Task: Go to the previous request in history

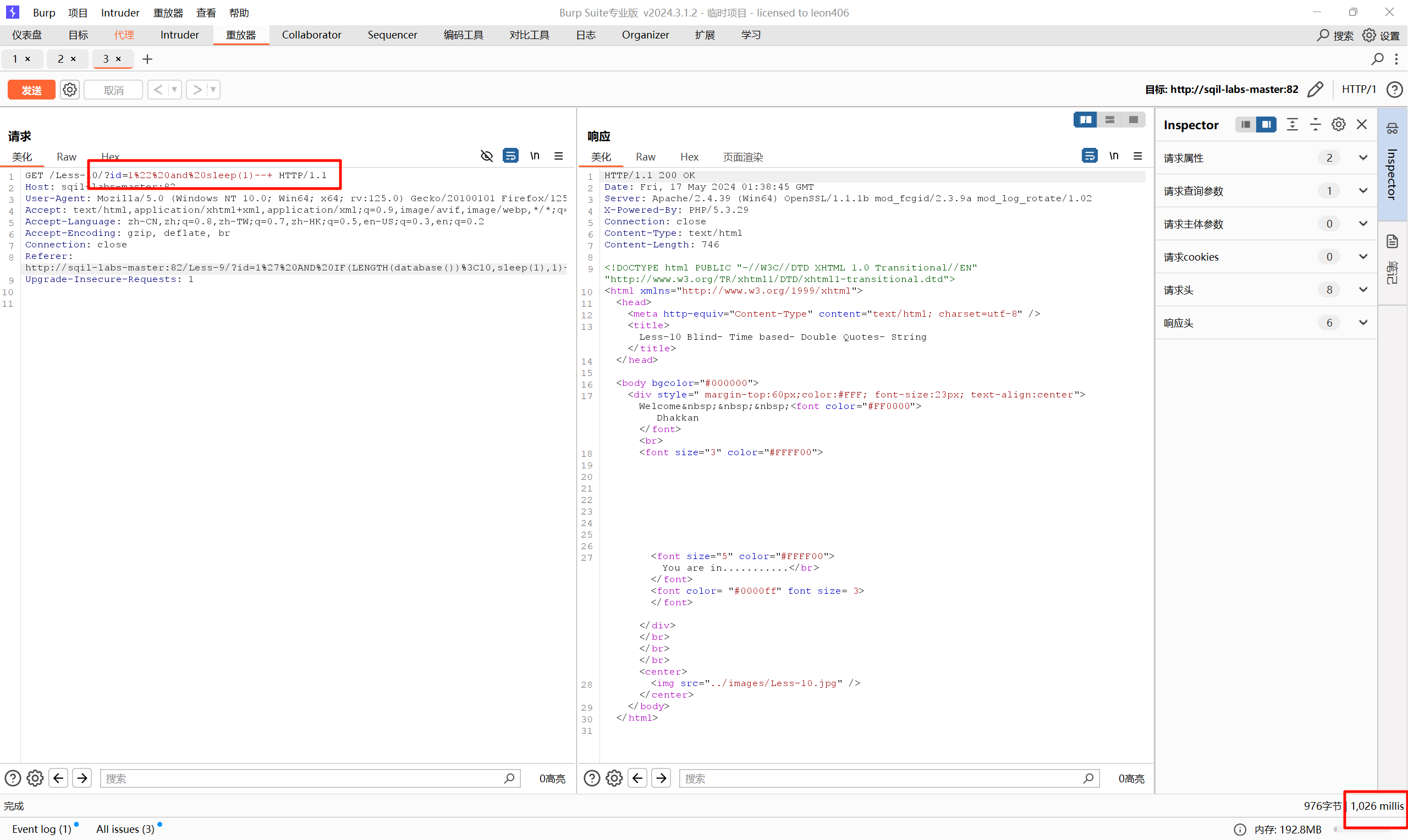Action: tap(158, 90)
